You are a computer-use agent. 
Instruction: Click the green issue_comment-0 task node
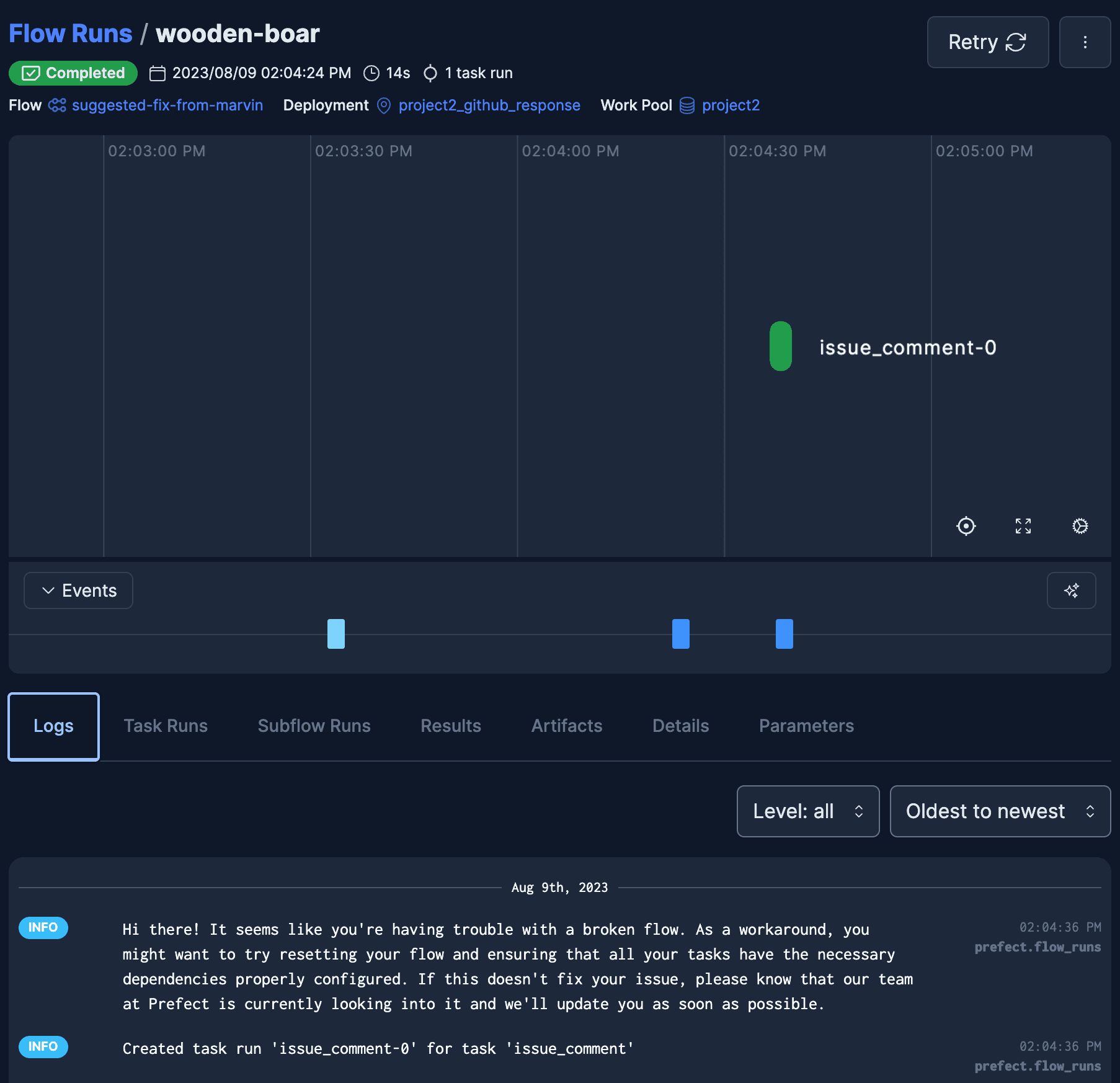pos(780,346)
